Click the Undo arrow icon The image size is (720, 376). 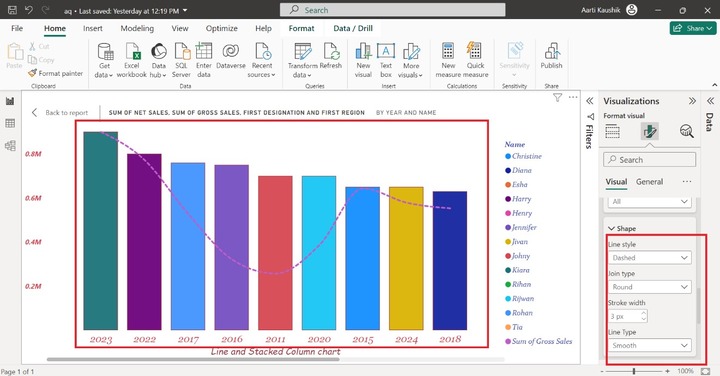point(28,10)
